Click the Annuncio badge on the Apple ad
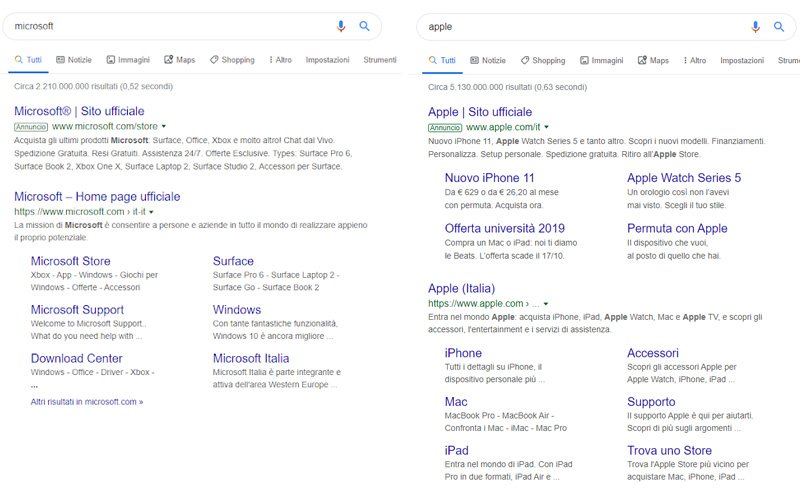Screen dimensions: 800x500 [445, 128]
